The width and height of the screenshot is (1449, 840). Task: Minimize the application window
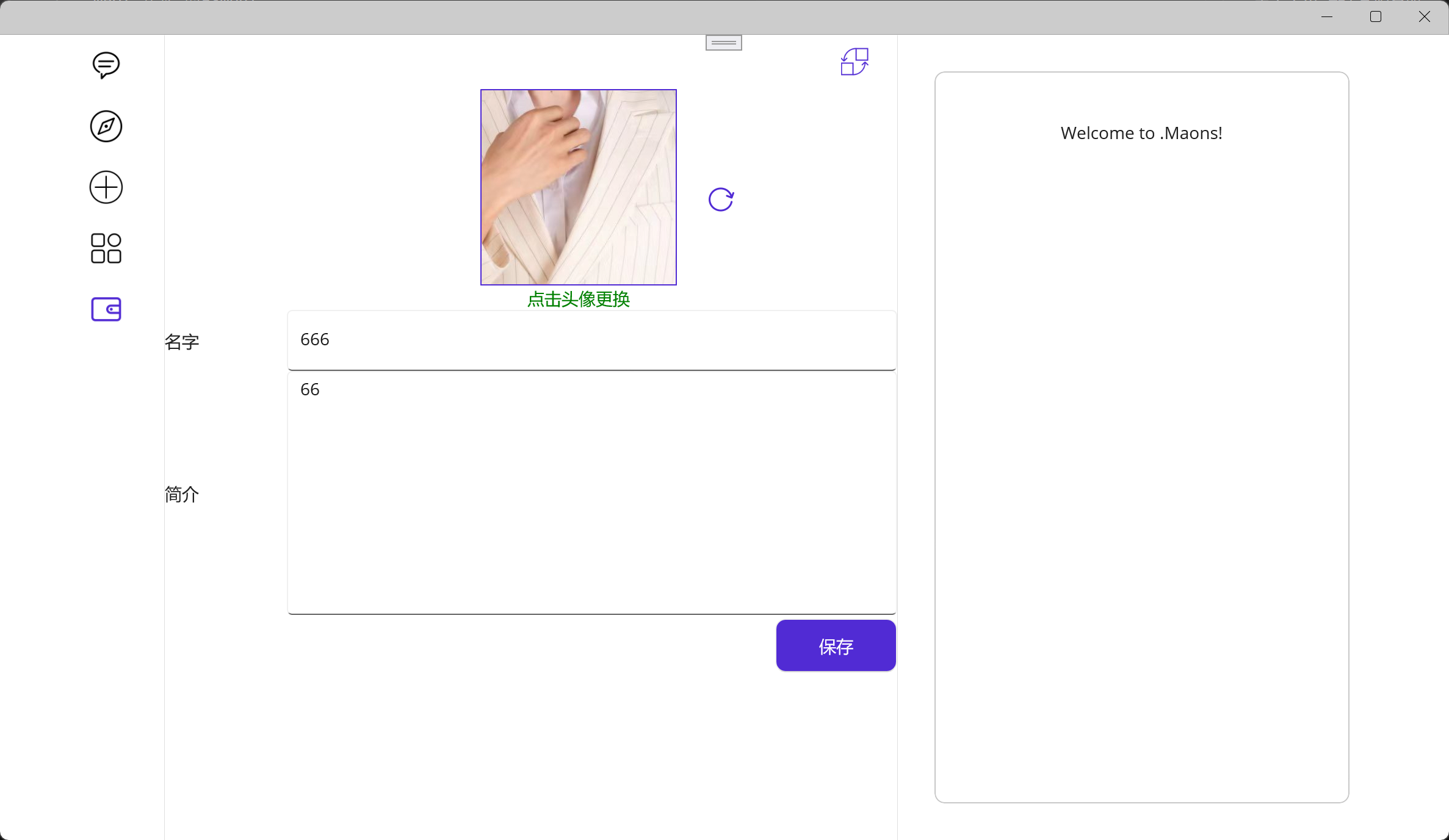(x=1326, y=16)
